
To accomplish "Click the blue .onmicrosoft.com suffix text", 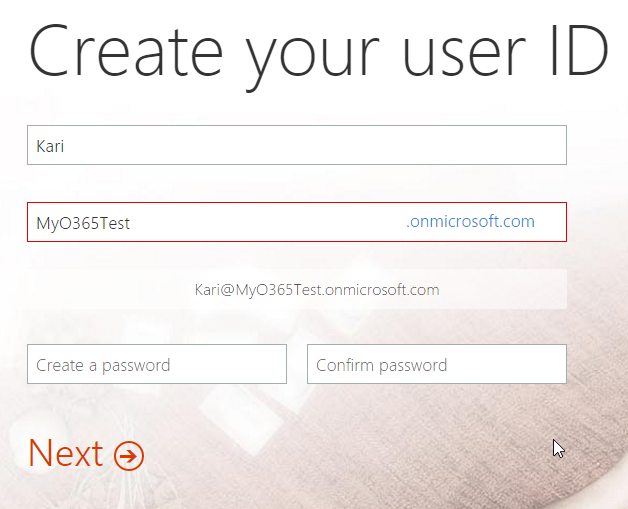I will (470, 221).
